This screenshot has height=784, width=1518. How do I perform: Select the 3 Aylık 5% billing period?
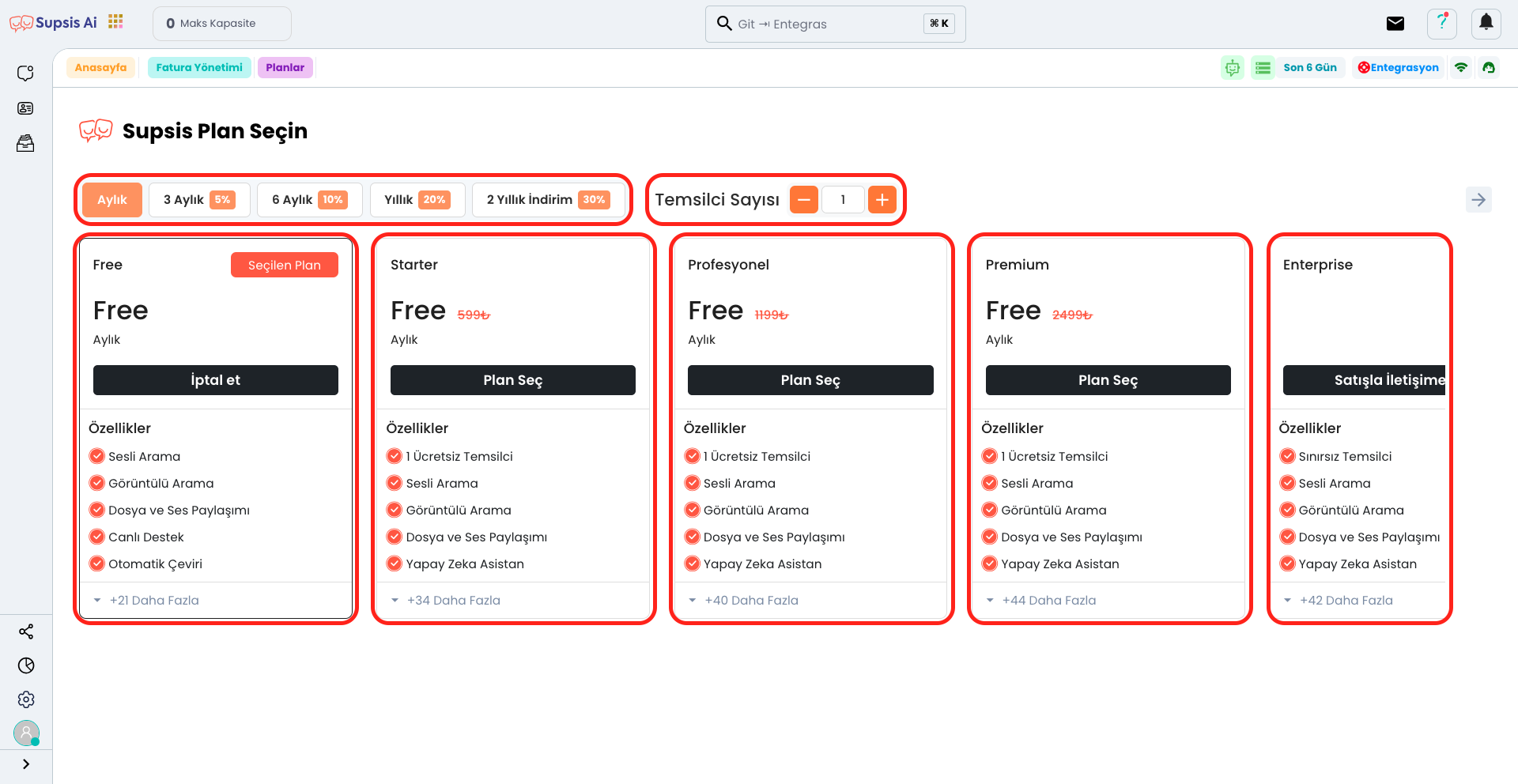click(199, 200)
